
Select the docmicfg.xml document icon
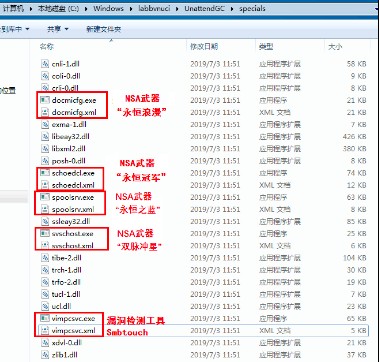(45, 112)
